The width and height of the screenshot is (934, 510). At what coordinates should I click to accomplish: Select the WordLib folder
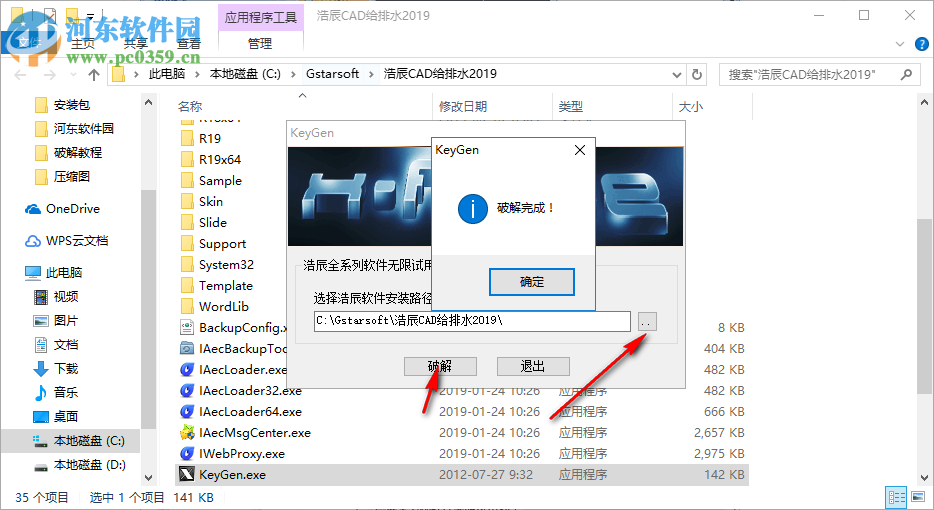pos(223,306)
